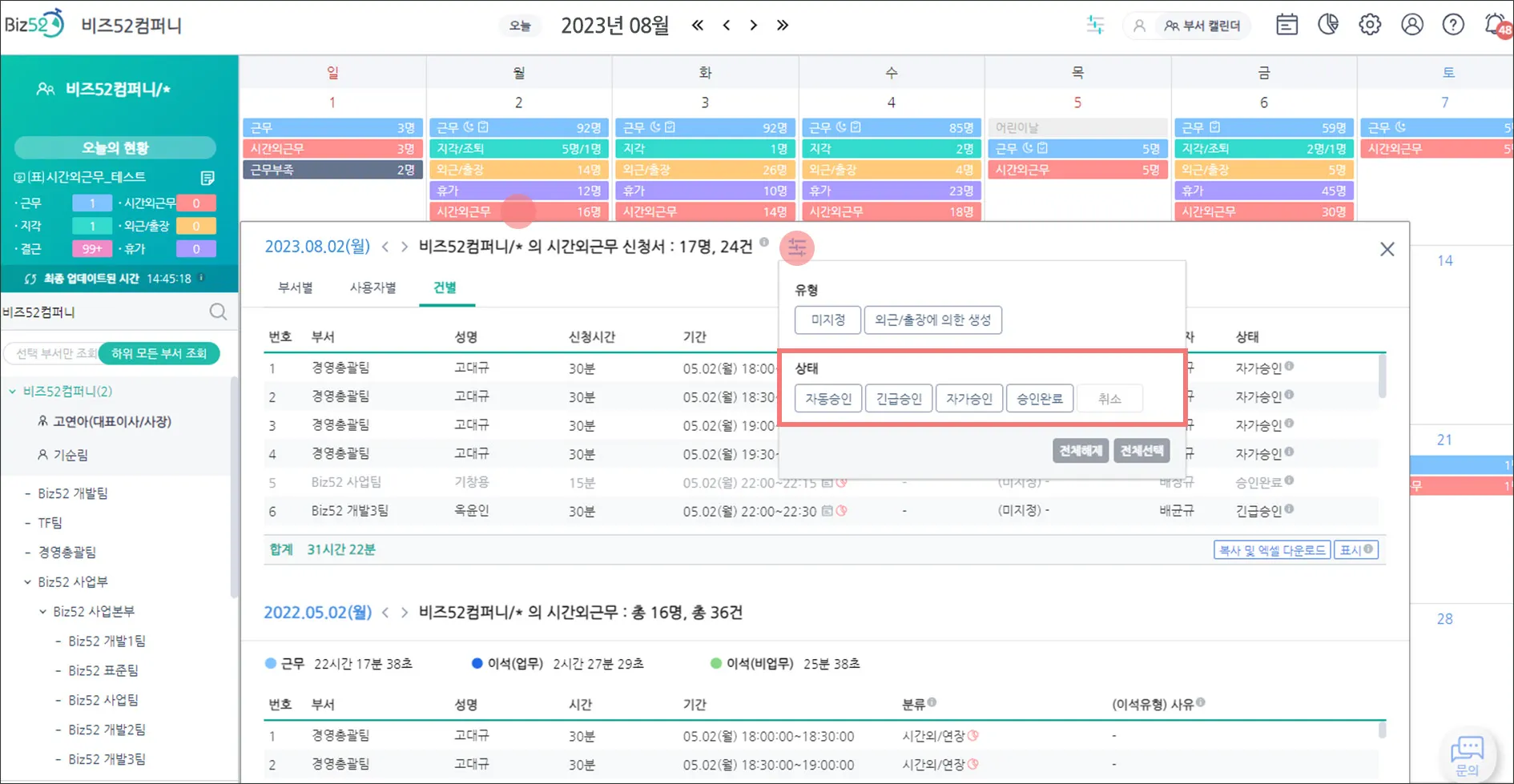This screenshot has height=784, width=1514.
Task: Open the pie chart statistics icon
Action: [x=1328, y=25]
